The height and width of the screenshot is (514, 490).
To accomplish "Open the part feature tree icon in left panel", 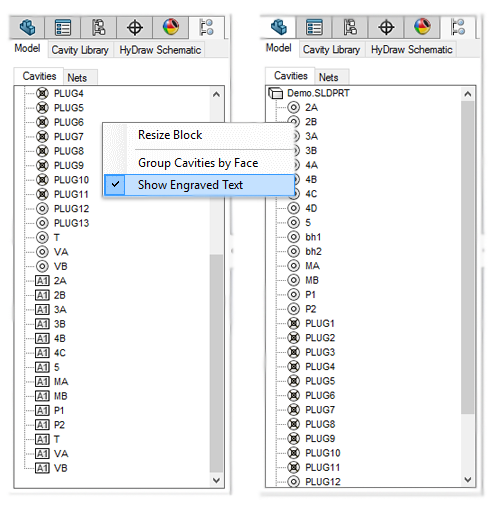I will [27, 27].
